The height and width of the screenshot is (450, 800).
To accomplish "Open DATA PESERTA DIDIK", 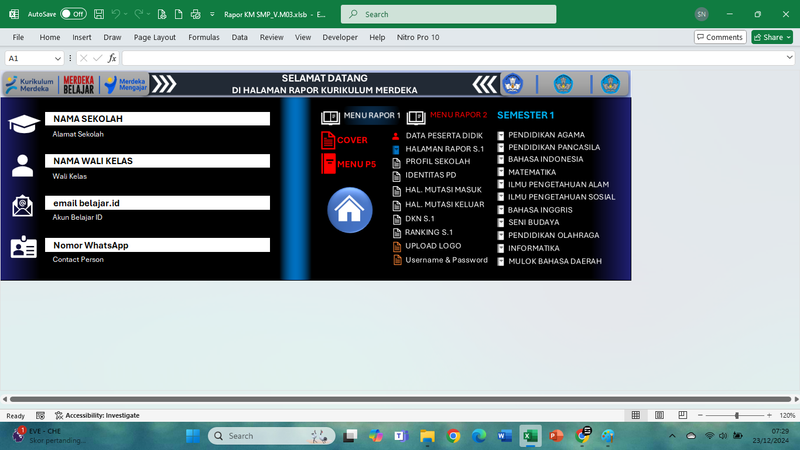I will point(444,136).
